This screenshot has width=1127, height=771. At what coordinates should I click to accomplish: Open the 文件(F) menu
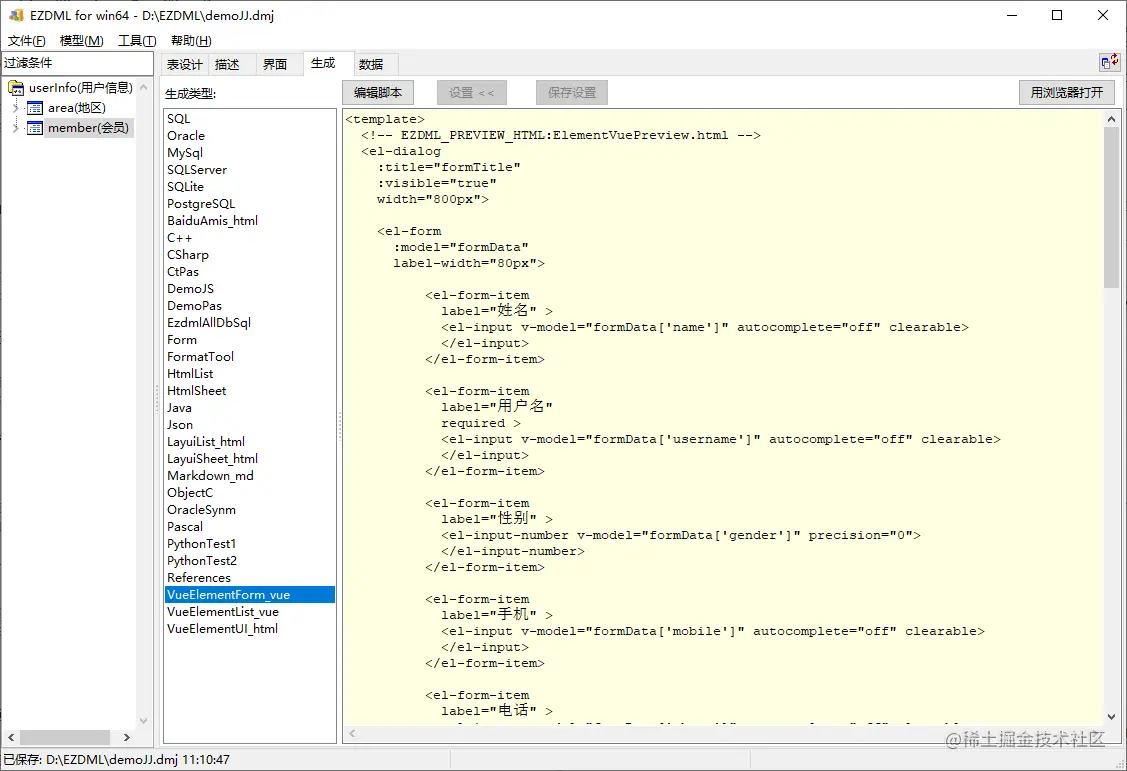[x=27, y=41]
